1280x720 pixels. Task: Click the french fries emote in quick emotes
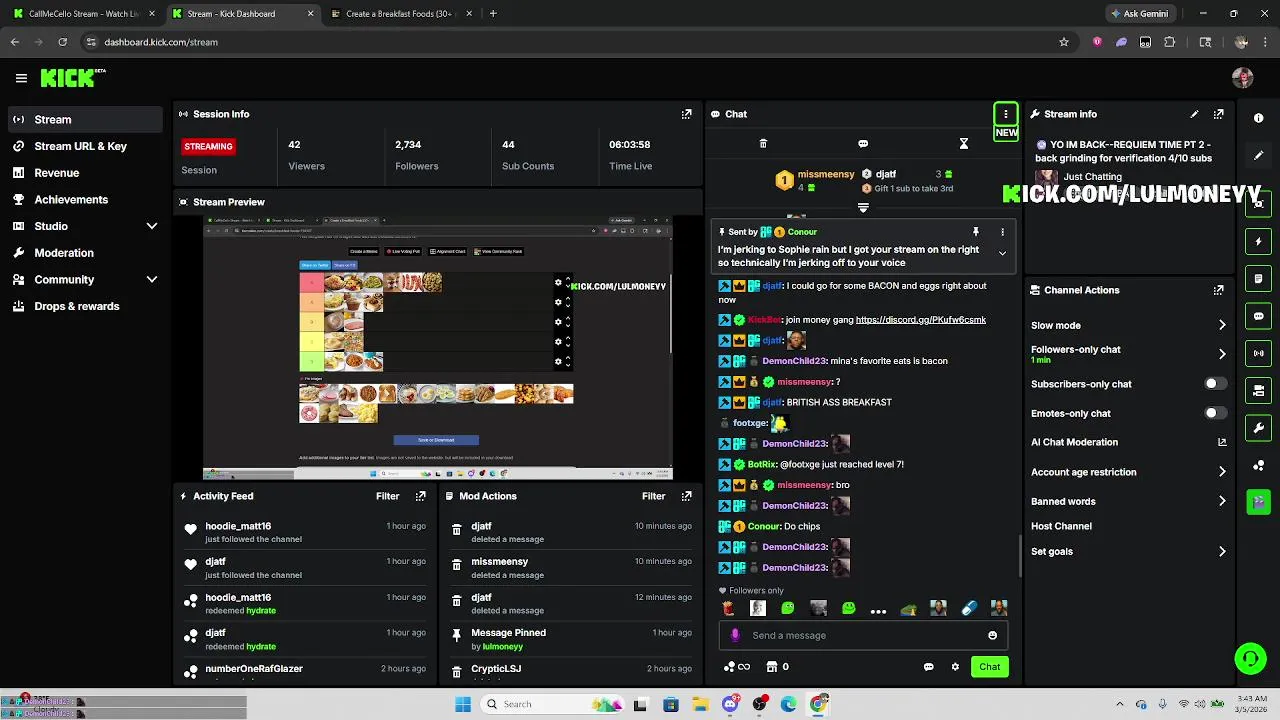point(728,608)
